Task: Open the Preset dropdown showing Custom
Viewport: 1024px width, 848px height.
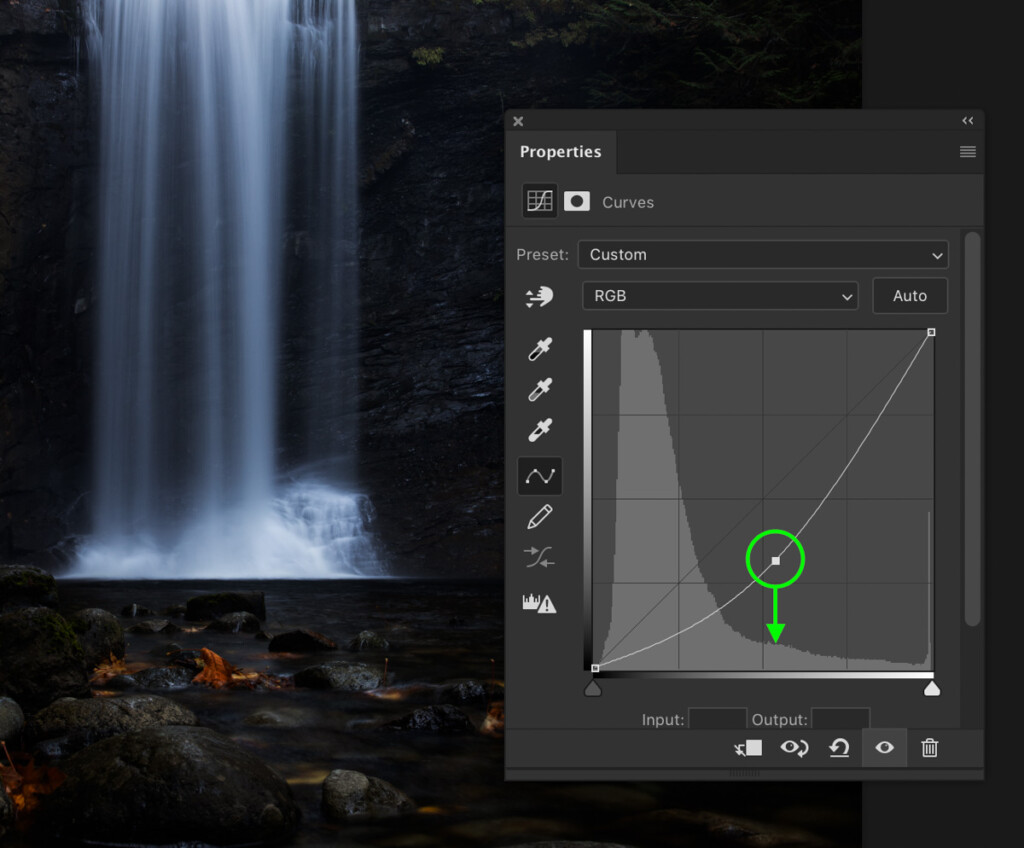Action: point(763,255)
